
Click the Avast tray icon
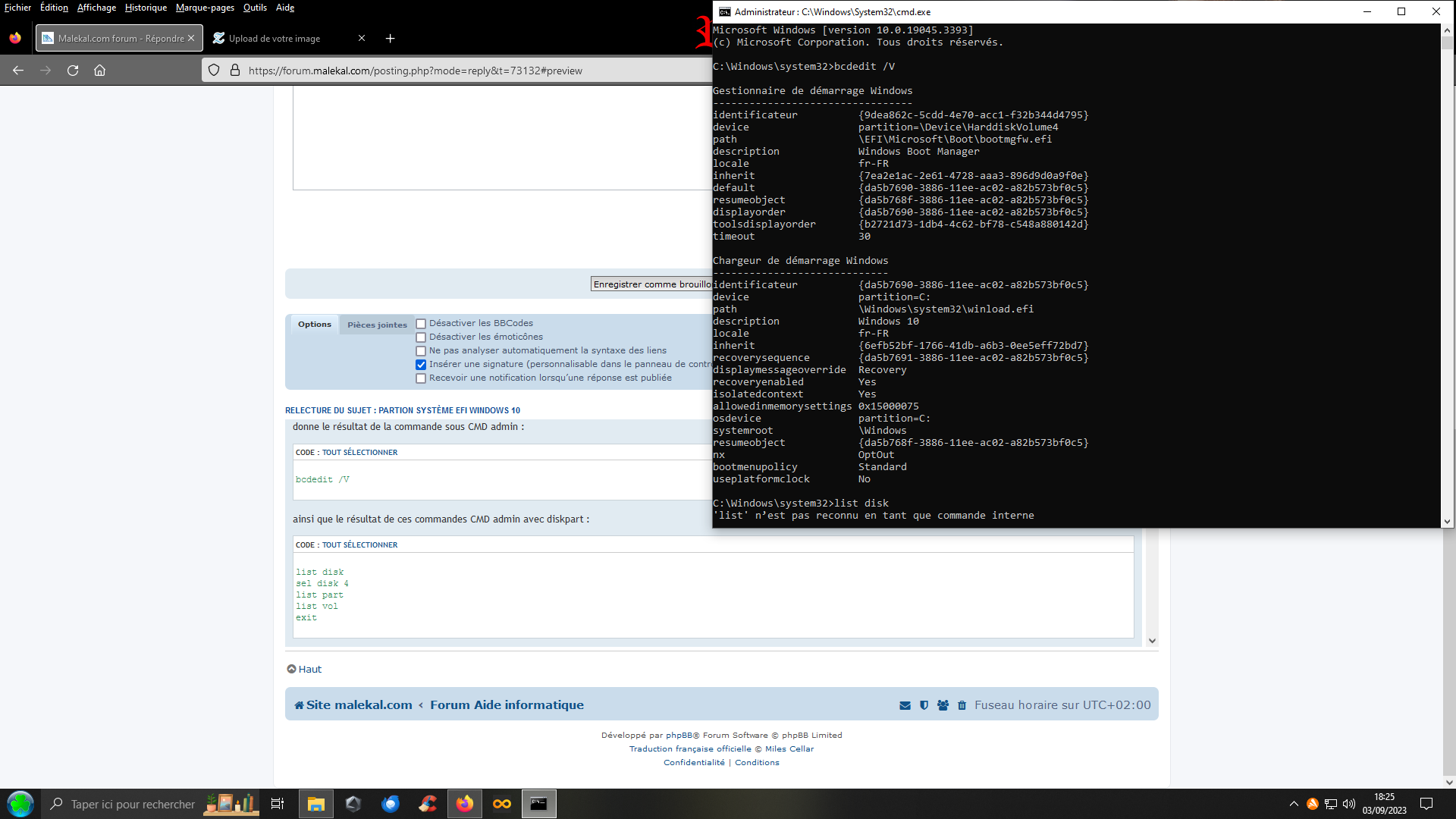pos(1312,804)
